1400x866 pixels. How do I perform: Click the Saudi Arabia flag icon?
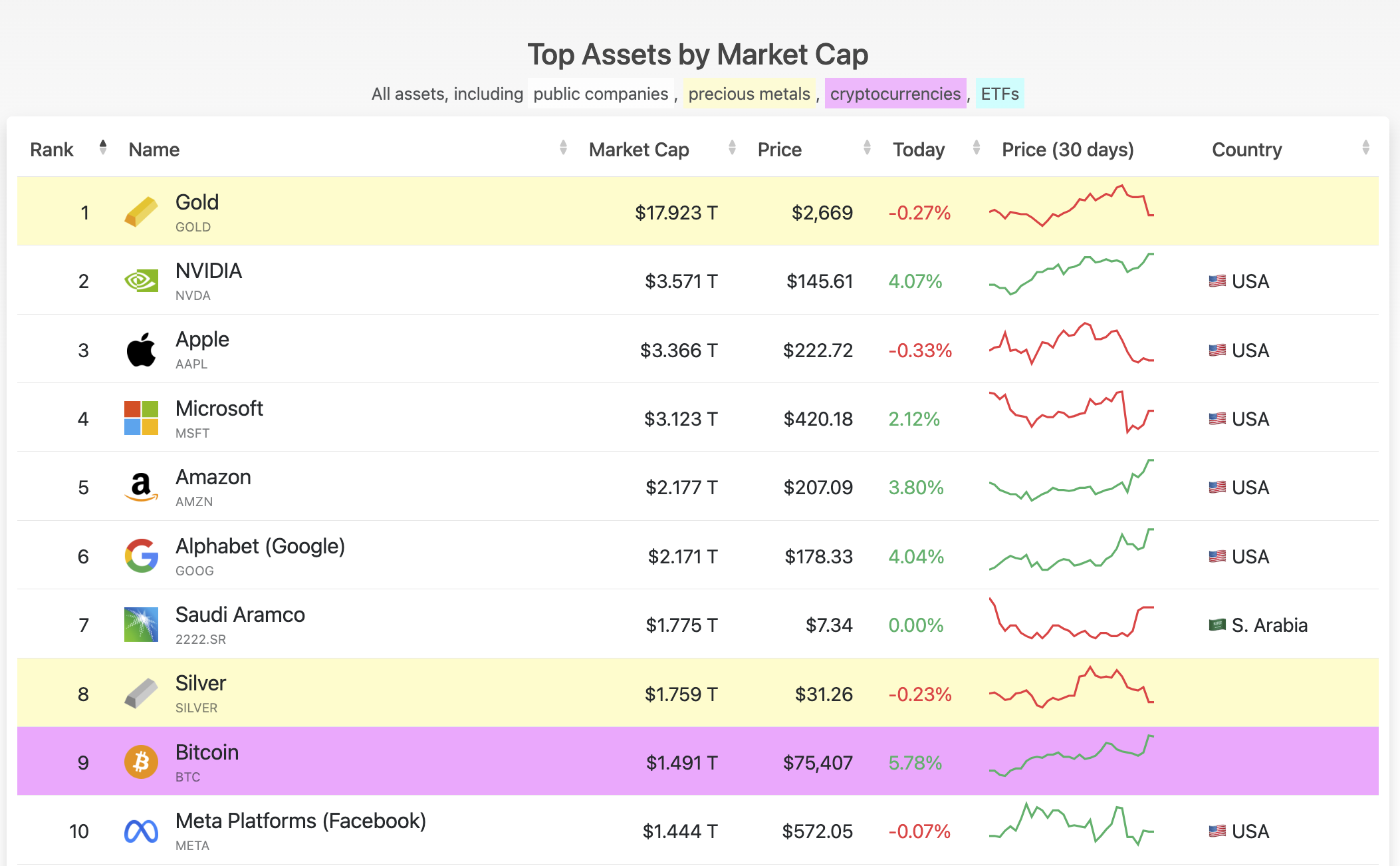point(1217,625)
